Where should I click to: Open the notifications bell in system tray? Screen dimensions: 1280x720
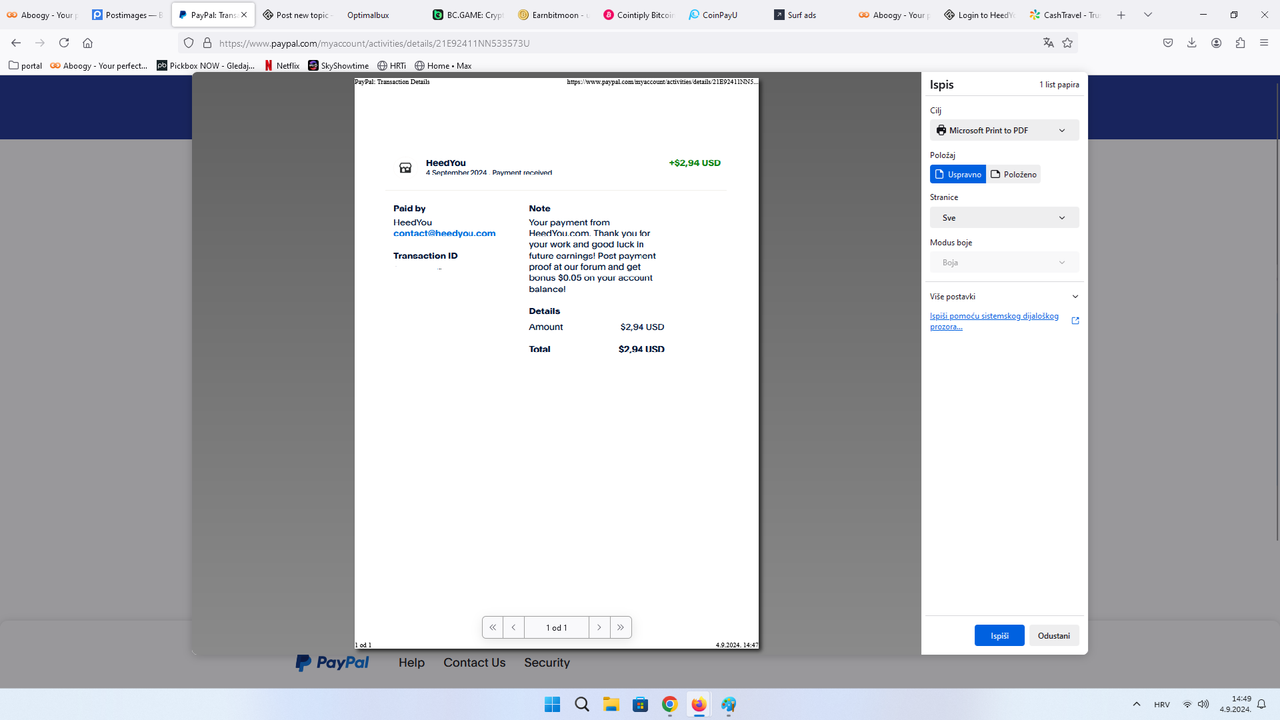click(x=1263, y=704)
